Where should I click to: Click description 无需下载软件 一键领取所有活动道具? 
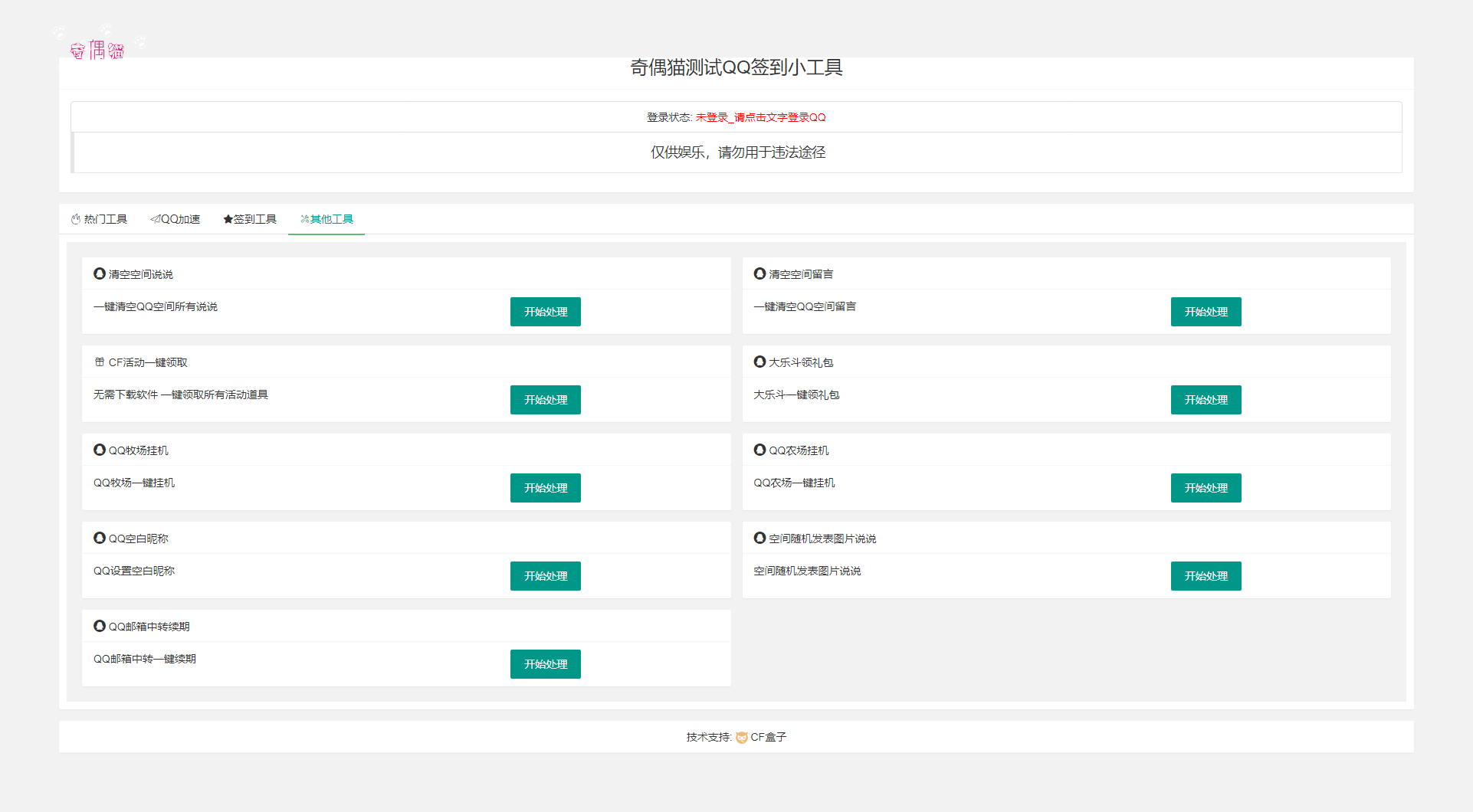tap(181, 395)
